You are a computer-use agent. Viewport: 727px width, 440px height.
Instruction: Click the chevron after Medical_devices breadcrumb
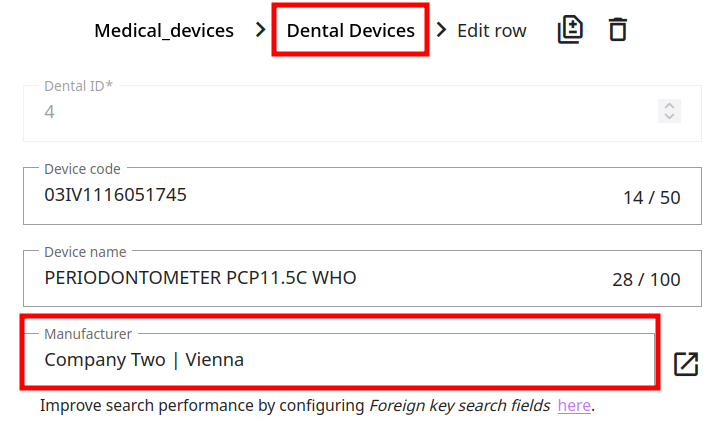pos(261,31)
